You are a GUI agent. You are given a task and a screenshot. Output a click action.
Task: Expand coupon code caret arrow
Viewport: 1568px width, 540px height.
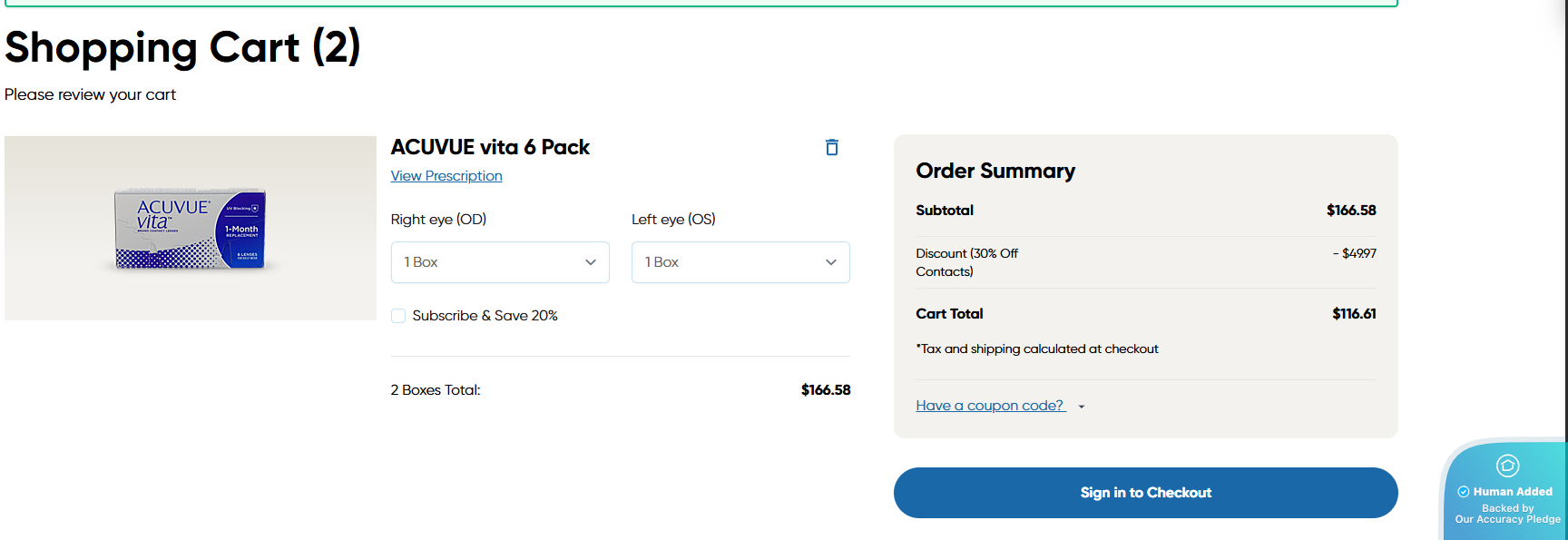pos(1082,407)
